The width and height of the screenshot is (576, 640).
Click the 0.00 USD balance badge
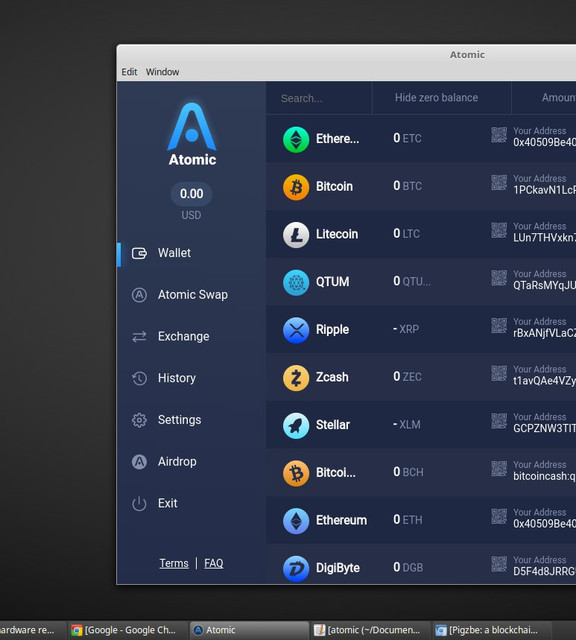pyautogui.click(x=191, y=194)
